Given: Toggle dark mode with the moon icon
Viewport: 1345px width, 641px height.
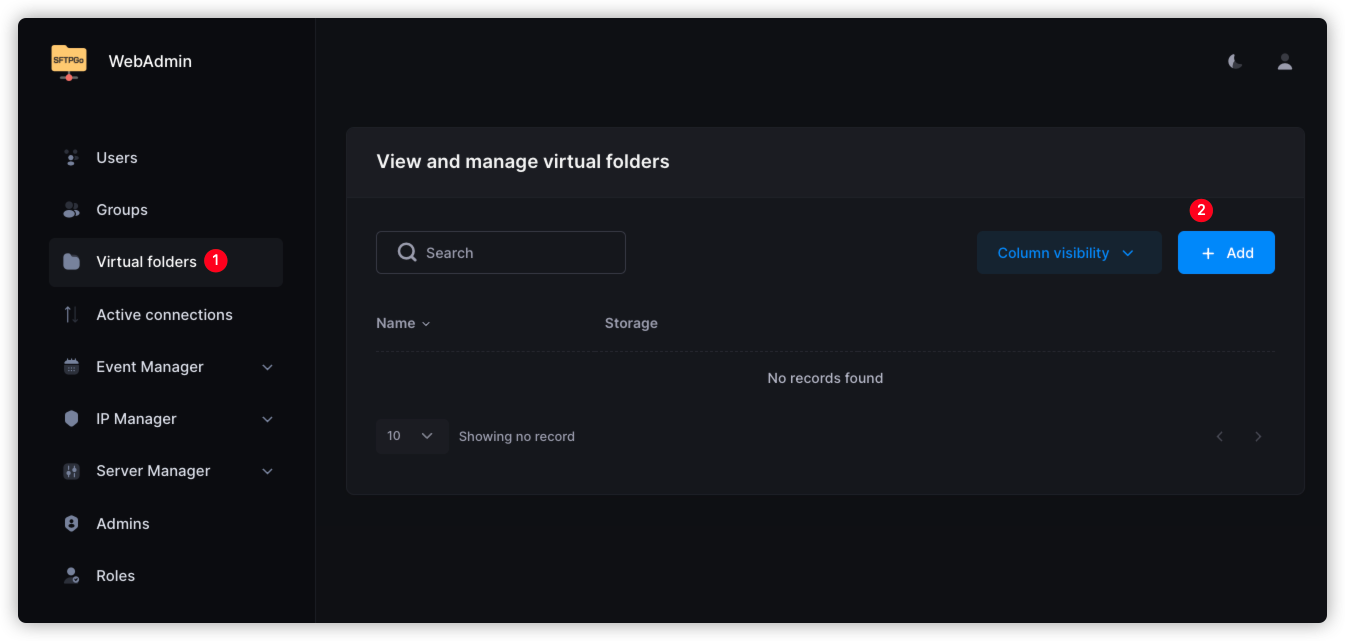Looking at the screenshot, I should [x=1236, y=62].
